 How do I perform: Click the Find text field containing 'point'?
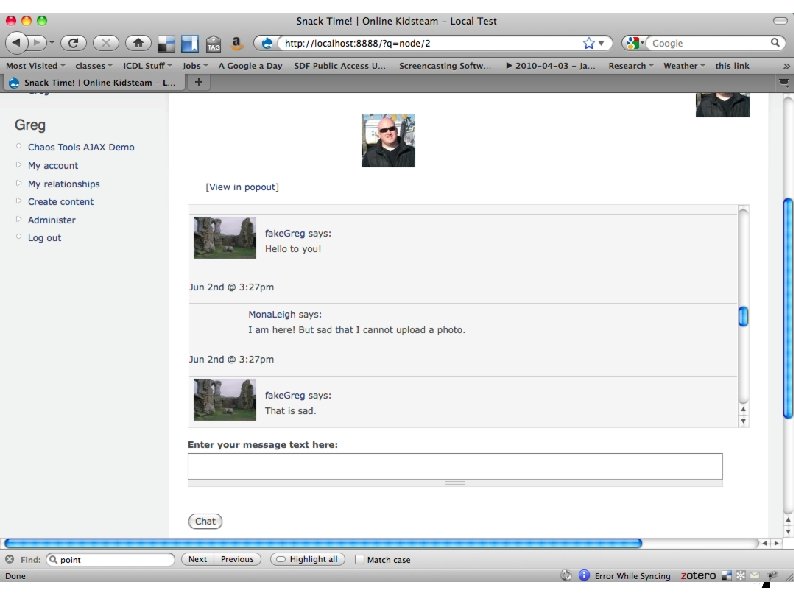(x=110, y=560)
